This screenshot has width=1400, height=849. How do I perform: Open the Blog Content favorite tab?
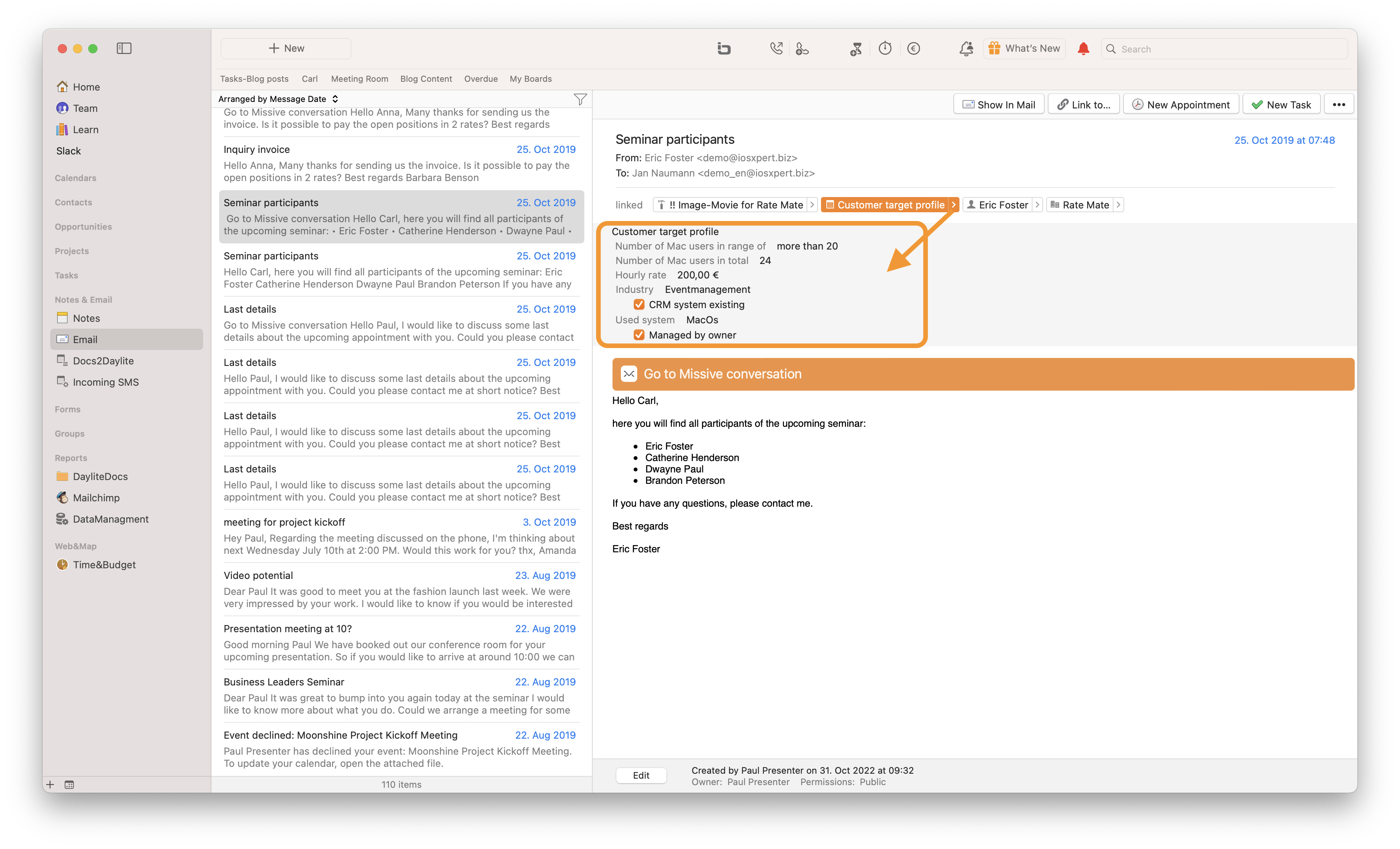click(x=426, y=79)
